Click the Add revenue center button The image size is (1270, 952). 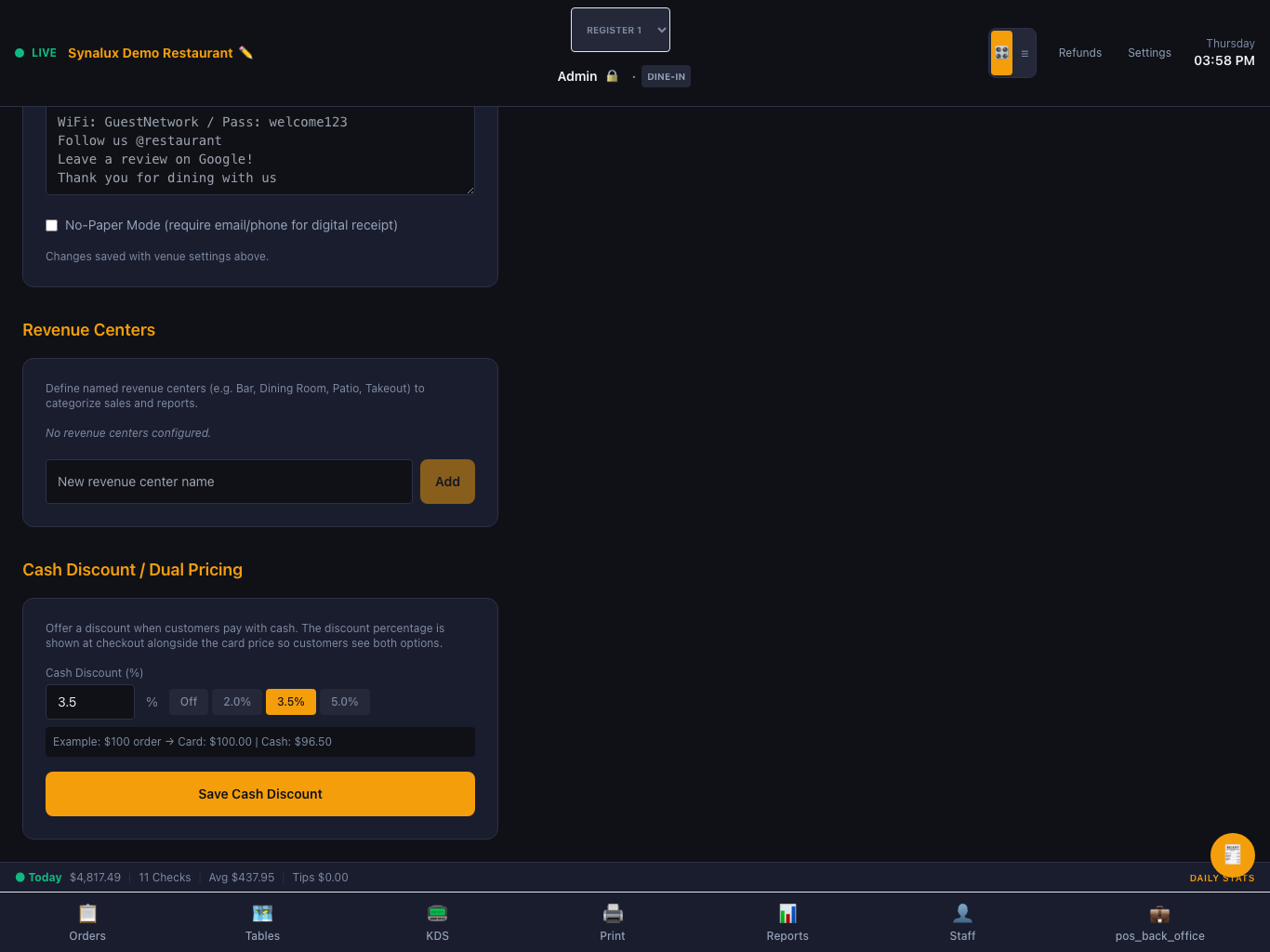(447, 482)
